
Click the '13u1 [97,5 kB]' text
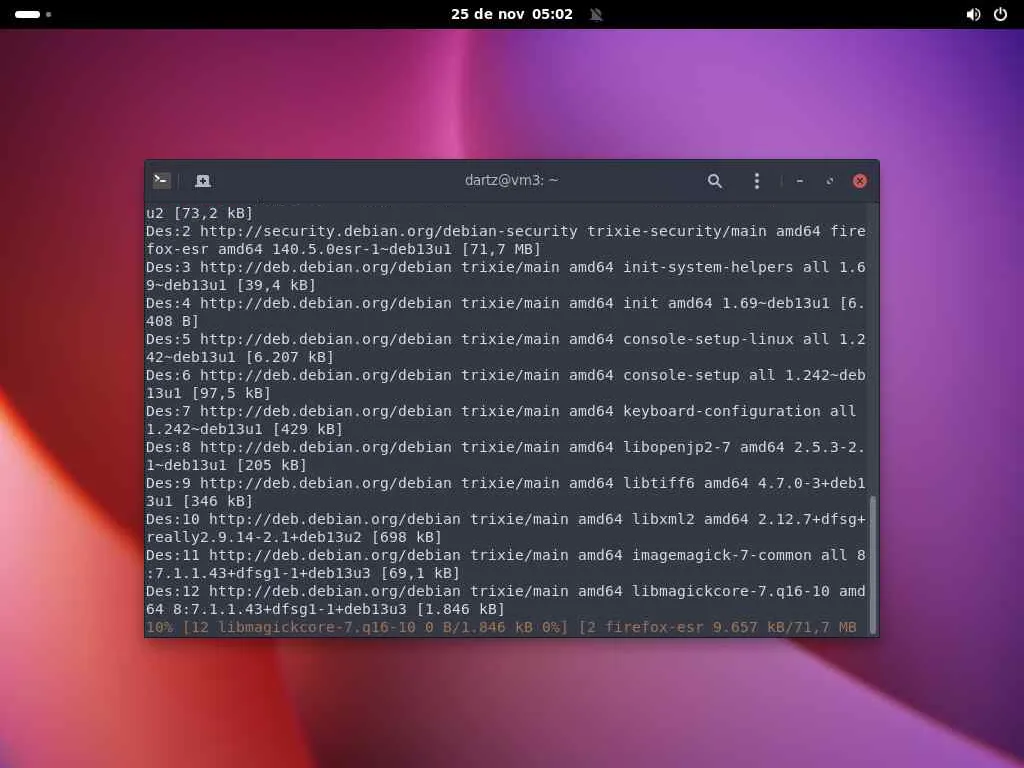tap(208, 393)
